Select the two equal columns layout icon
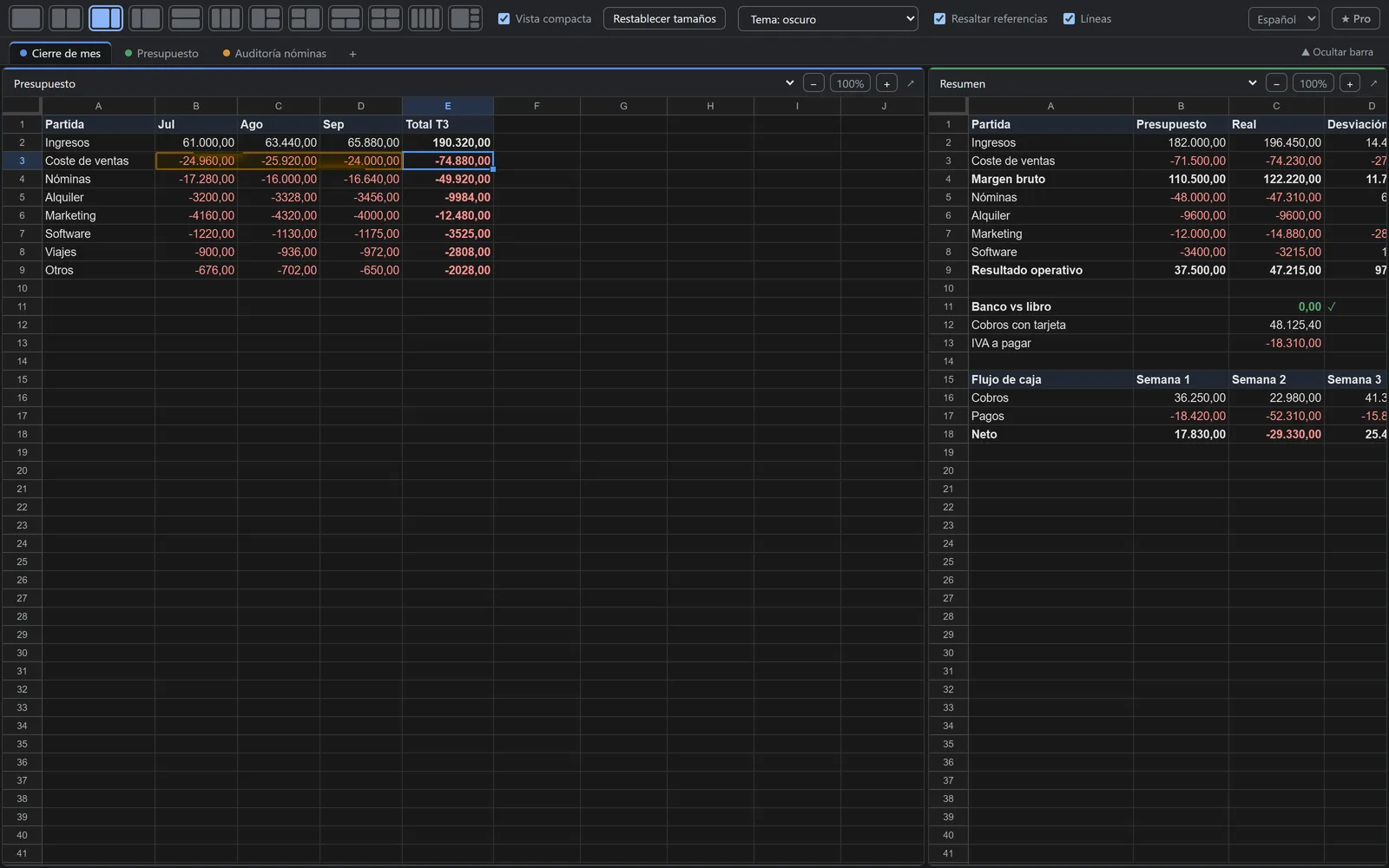 pyautogui.click(x=66, y=18)
